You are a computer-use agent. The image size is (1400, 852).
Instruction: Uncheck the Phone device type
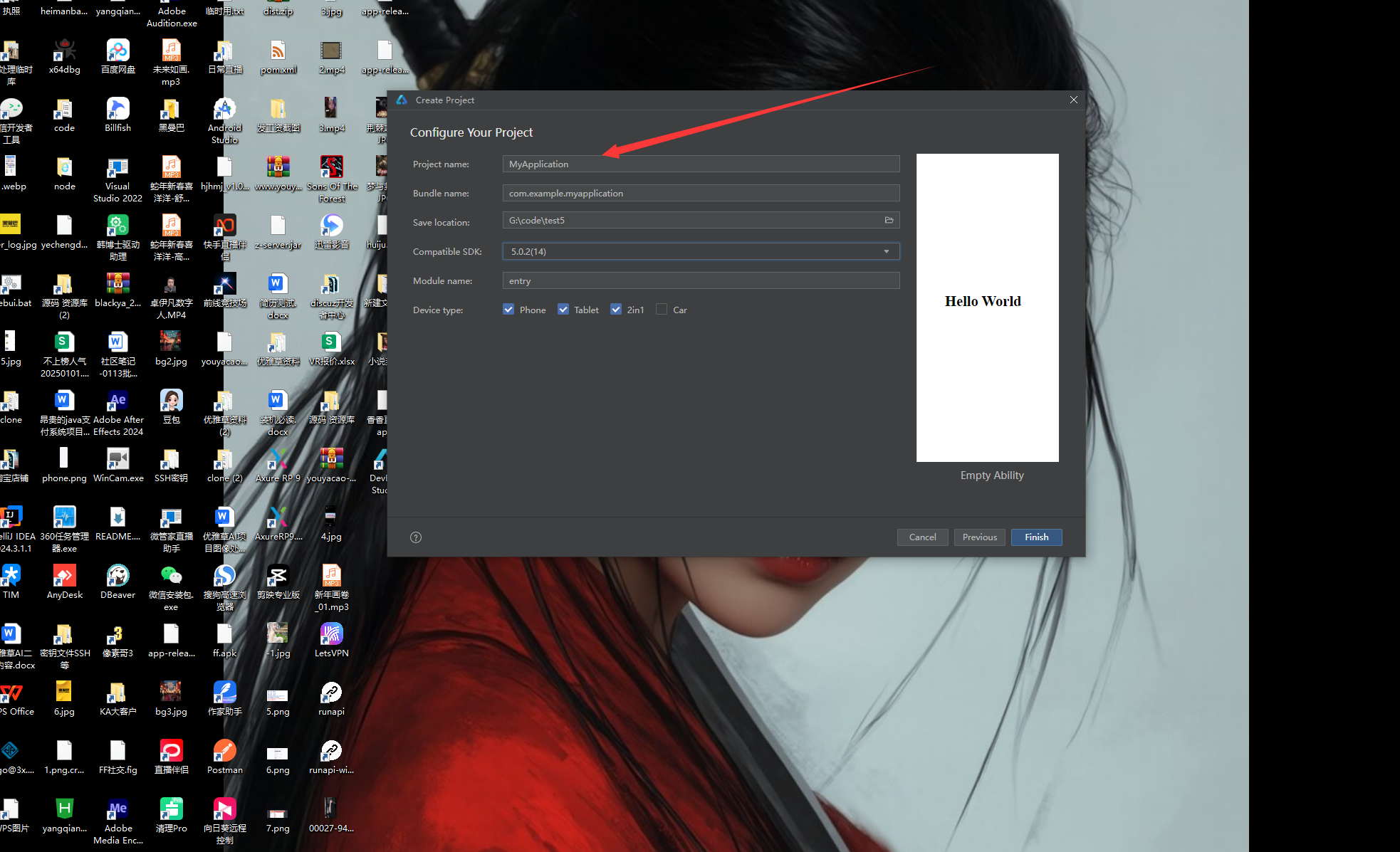click(508, 309)
